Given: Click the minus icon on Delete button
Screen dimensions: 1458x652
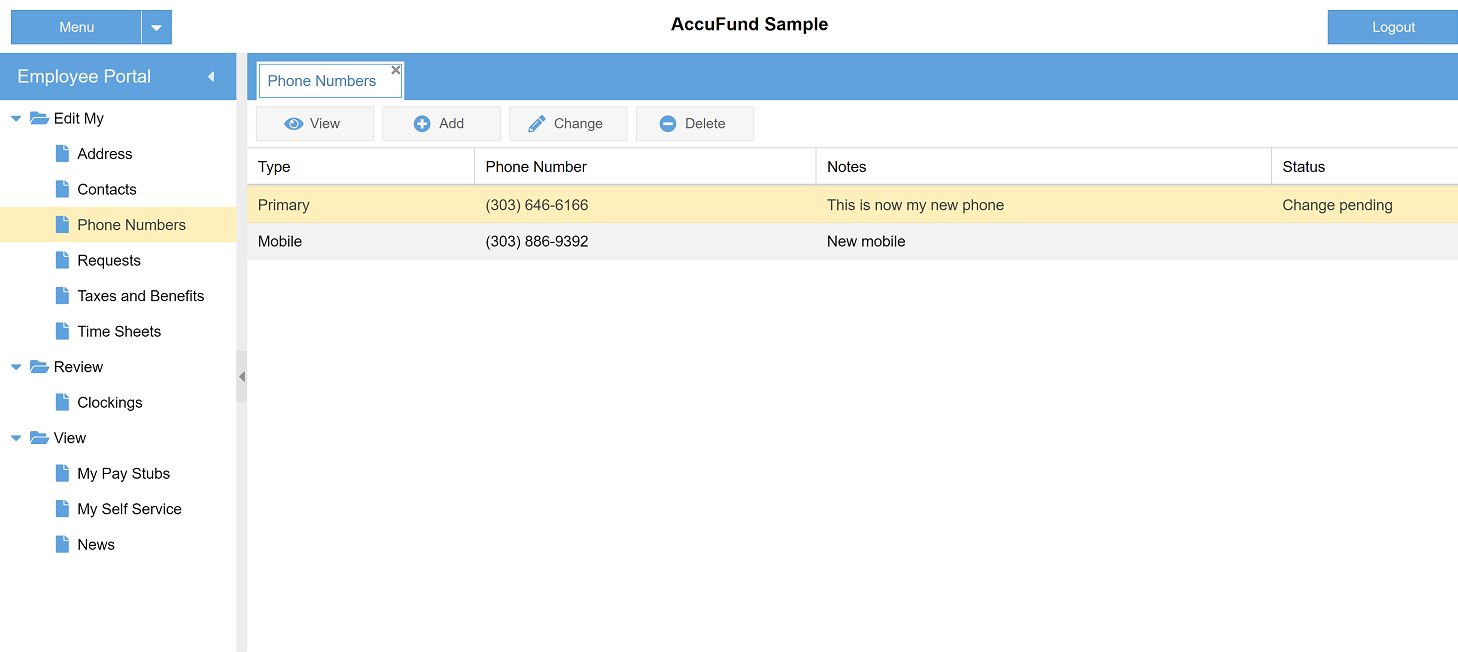Looking at the screenshot, I should click(x=668, y=124).
